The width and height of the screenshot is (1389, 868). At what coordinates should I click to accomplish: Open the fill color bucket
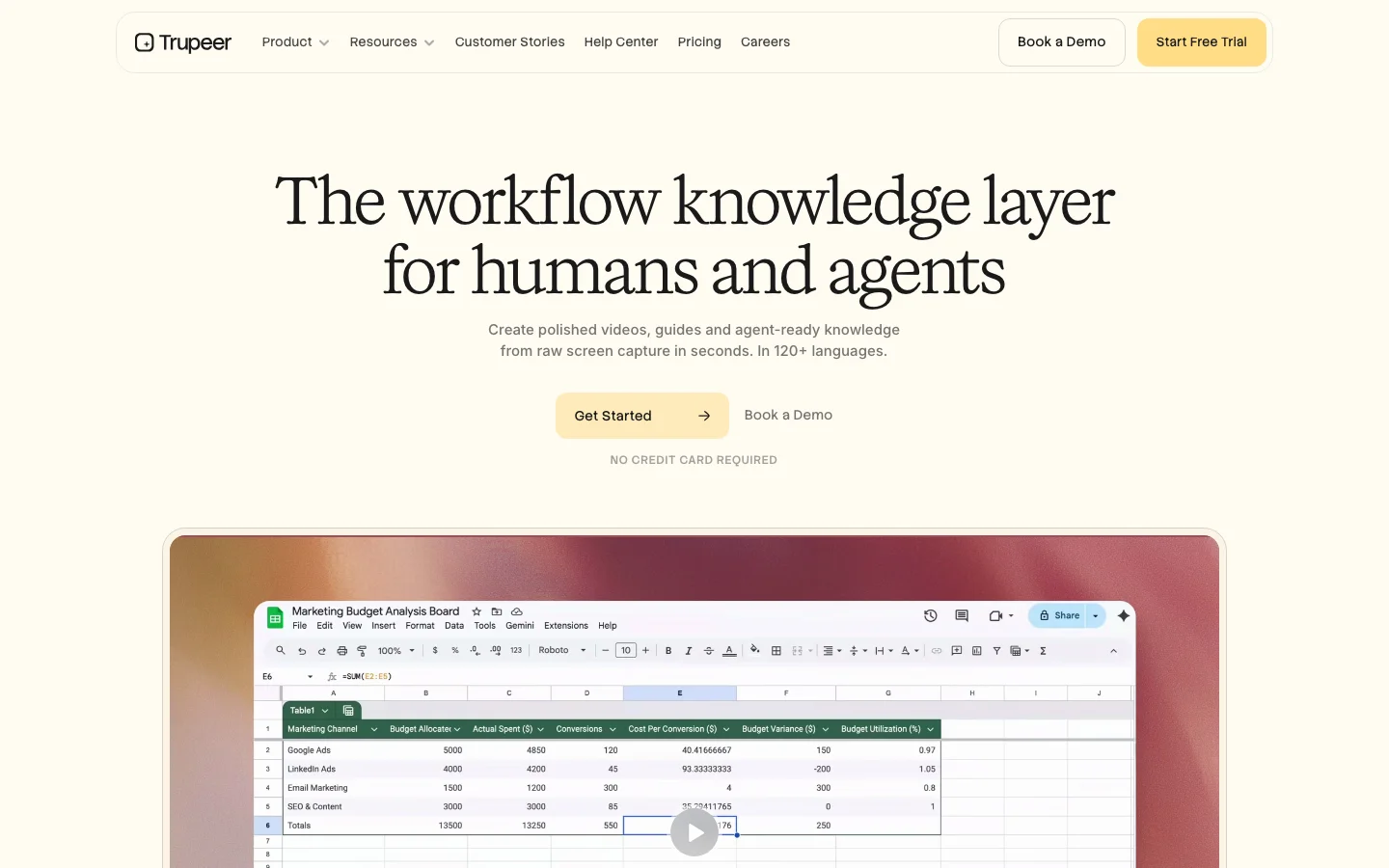click(x=755, y=650)
